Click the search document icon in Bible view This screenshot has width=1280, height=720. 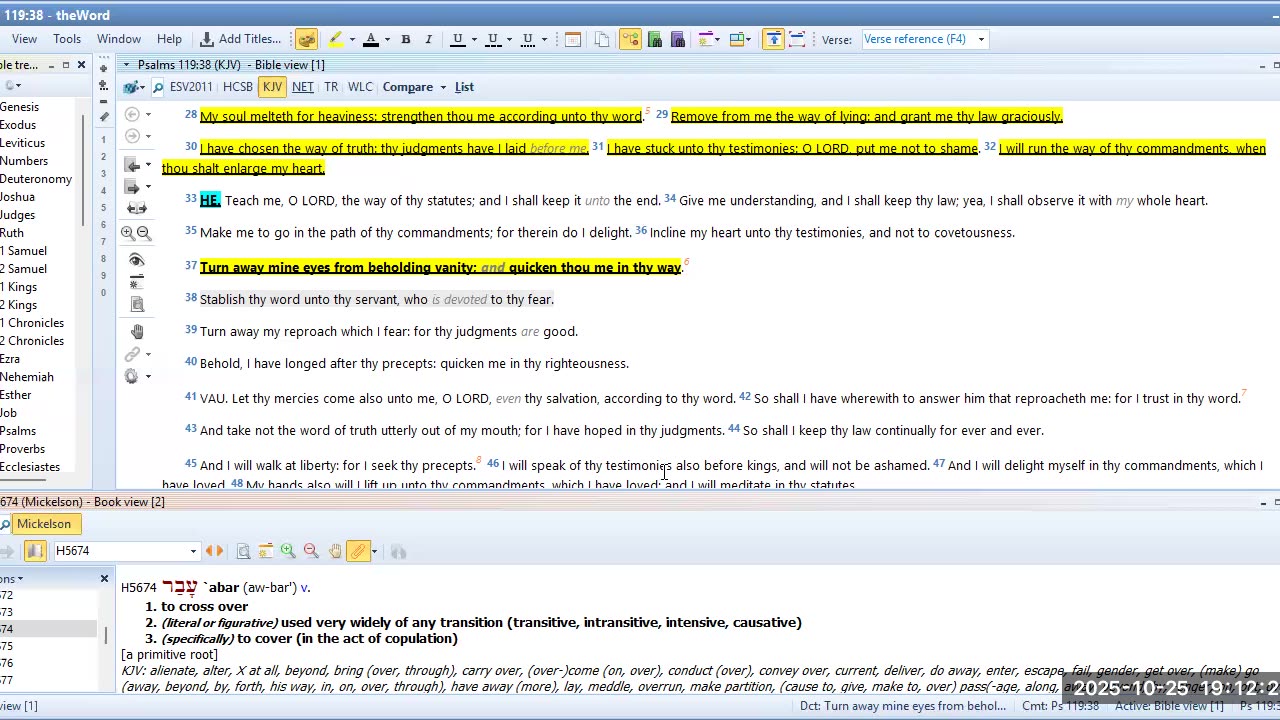coord(137,305)
